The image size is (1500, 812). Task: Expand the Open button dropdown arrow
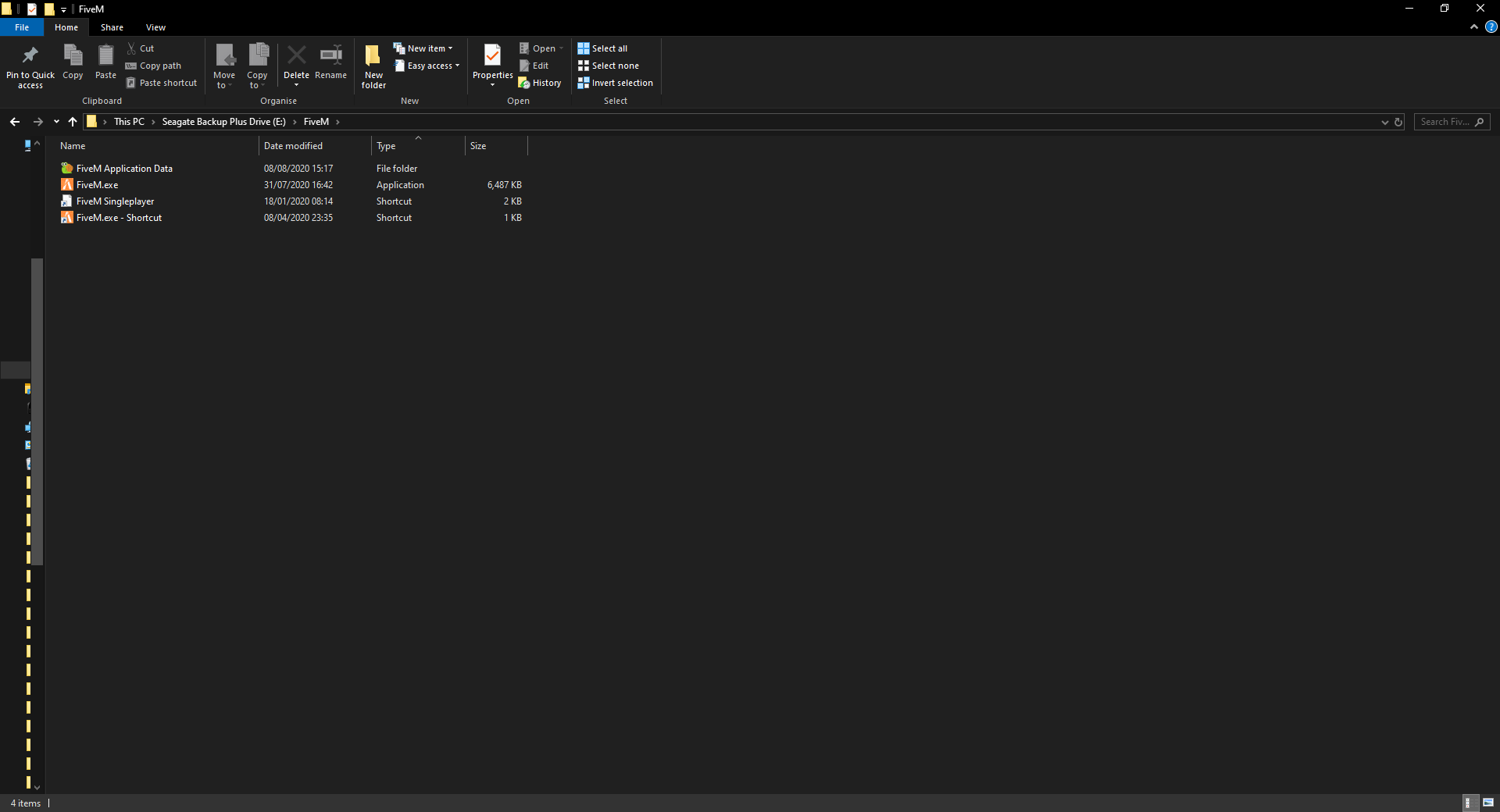pos(561,48)
